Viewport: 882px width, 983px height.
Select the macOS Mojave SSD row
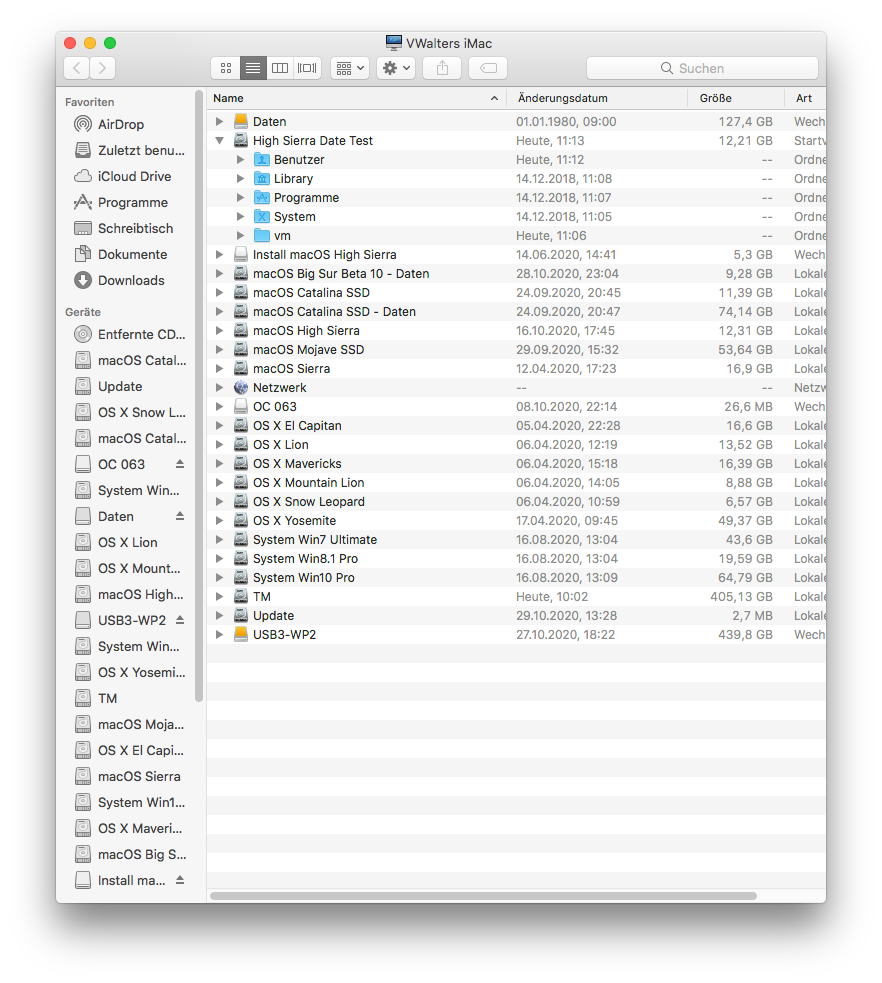pyautogui.click(x=517, y=350)
